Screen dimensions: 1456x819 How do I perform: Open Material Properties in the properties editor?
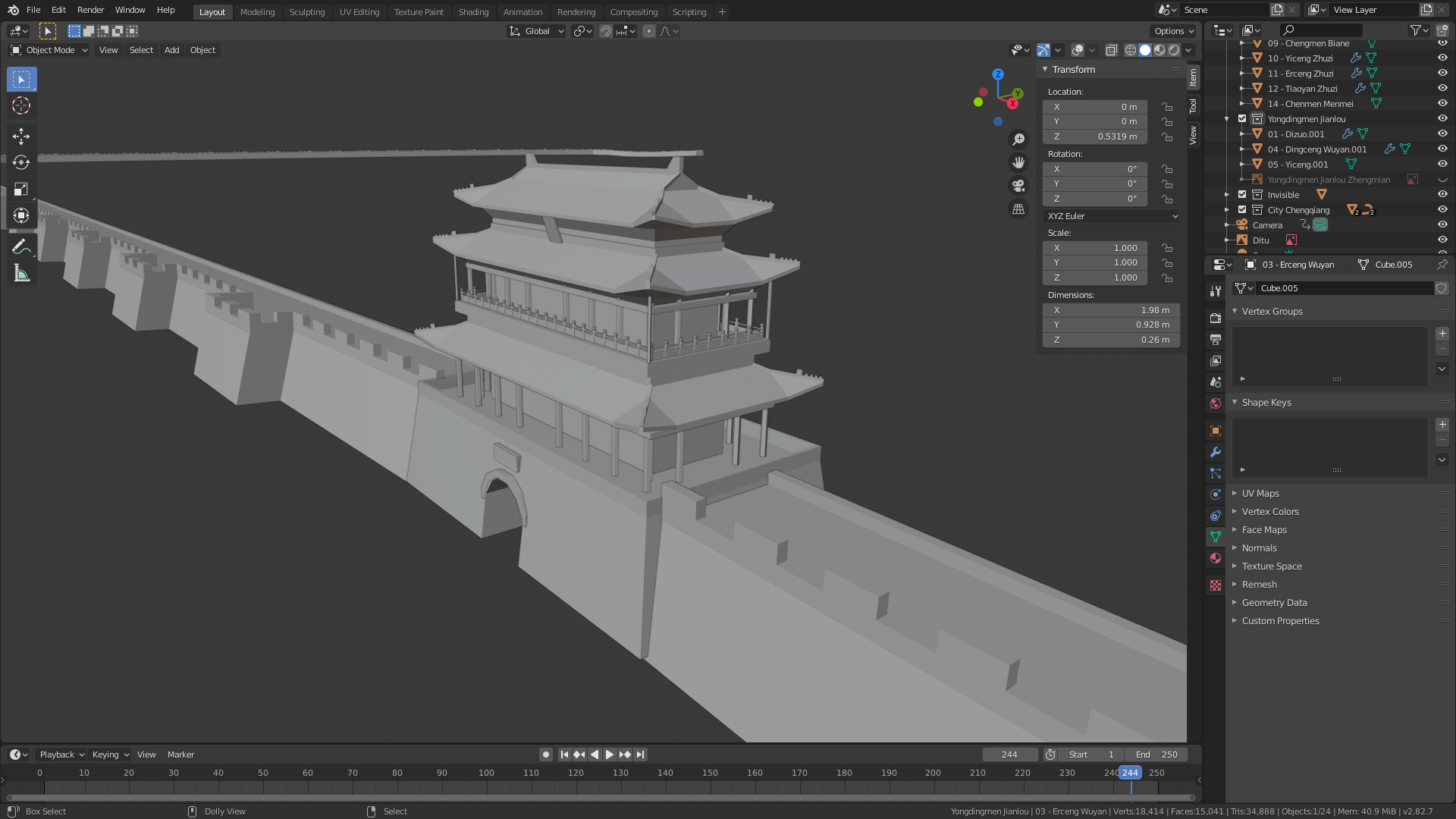(1216, 558)
